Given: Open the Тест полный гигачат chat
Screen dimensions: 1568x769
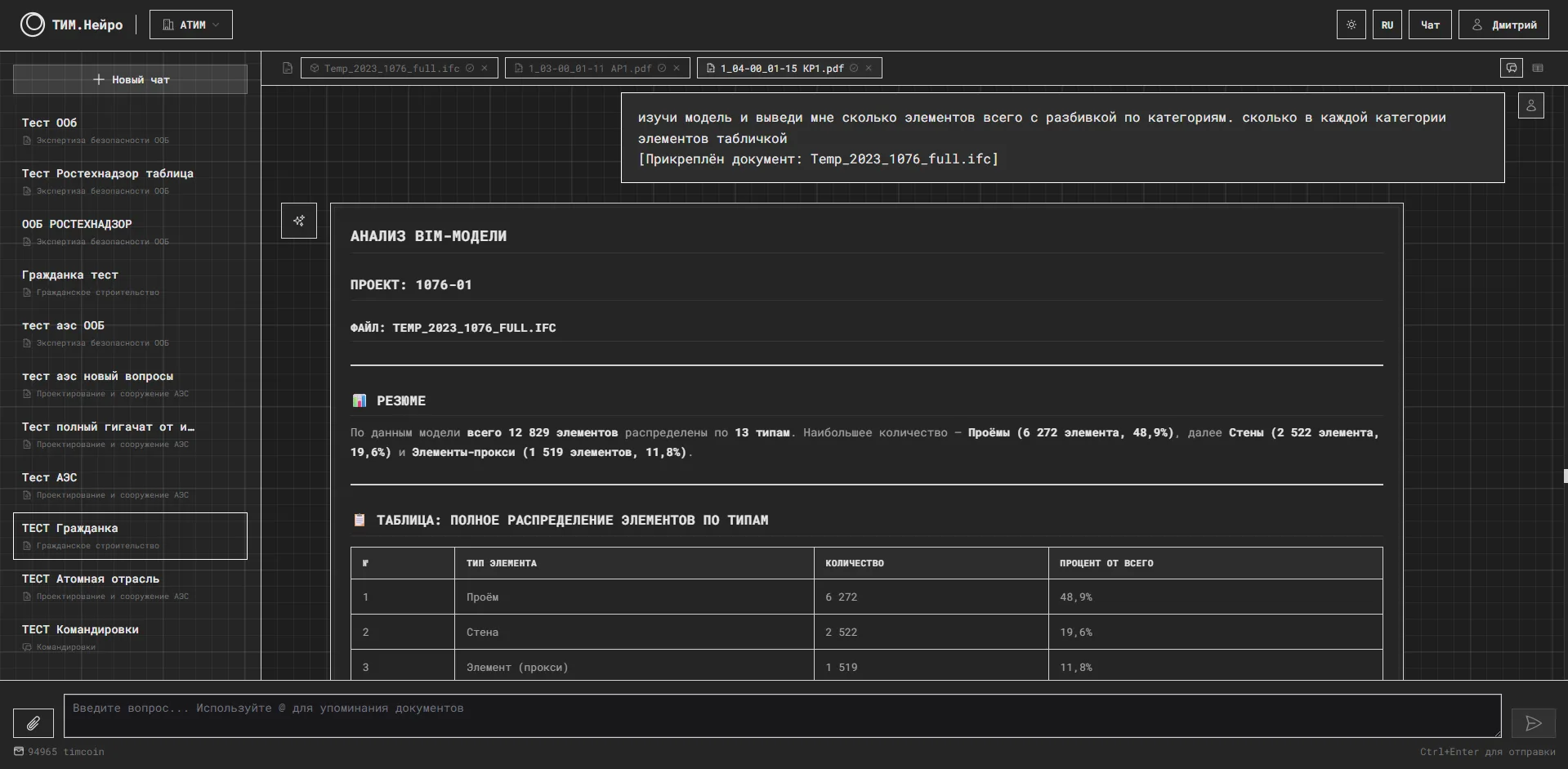Looking at the screenshot, I should tap(130, 435).
